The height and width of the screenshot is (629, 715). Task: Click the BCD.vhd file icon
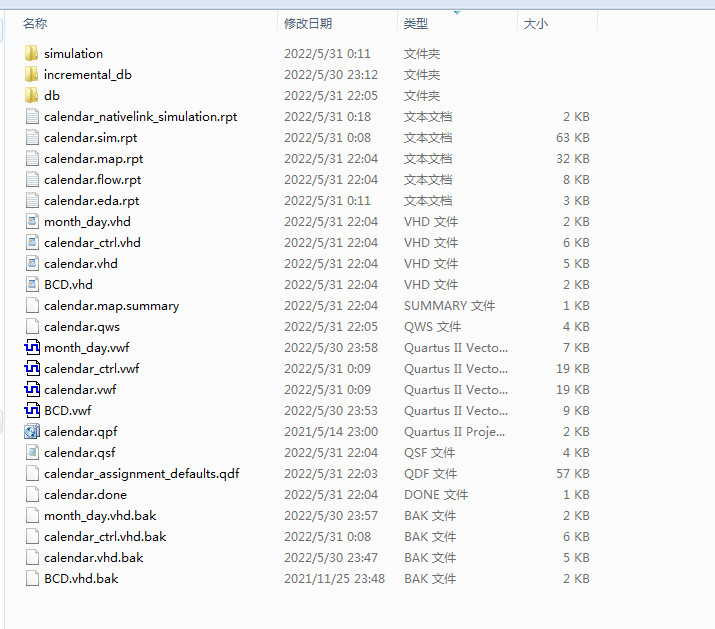(x=32, y=284)
